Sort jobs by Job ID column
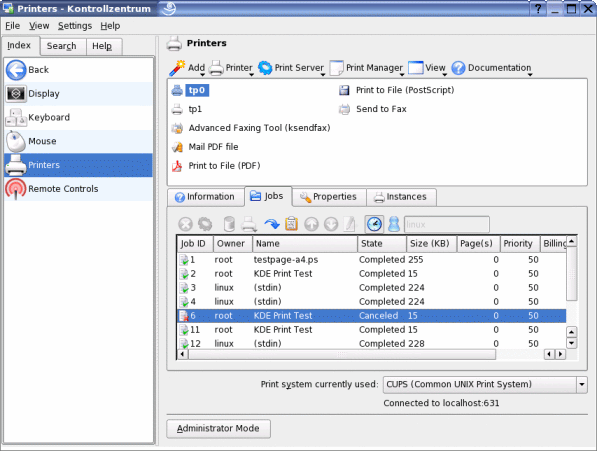 (195, 244)
